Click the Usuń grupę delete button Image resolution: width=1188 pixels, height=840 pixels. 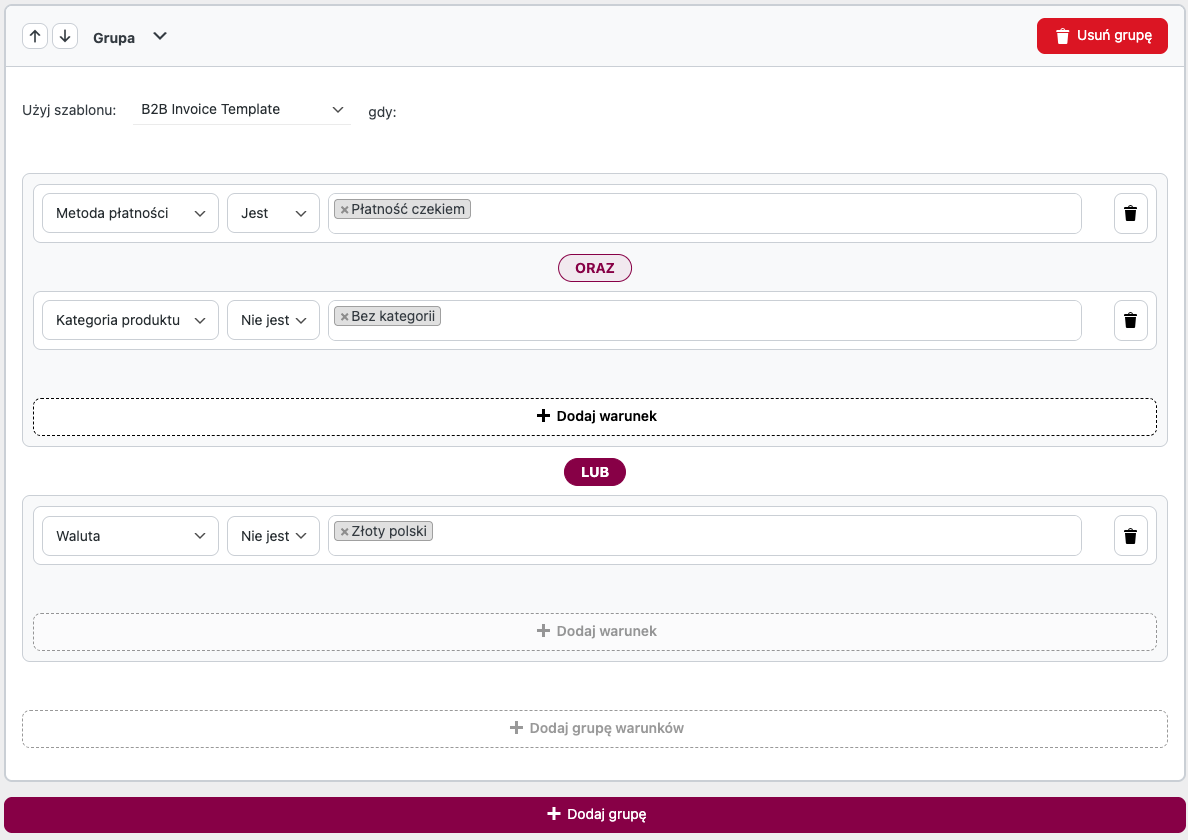pyautogui.click(x=1102, y=36)
